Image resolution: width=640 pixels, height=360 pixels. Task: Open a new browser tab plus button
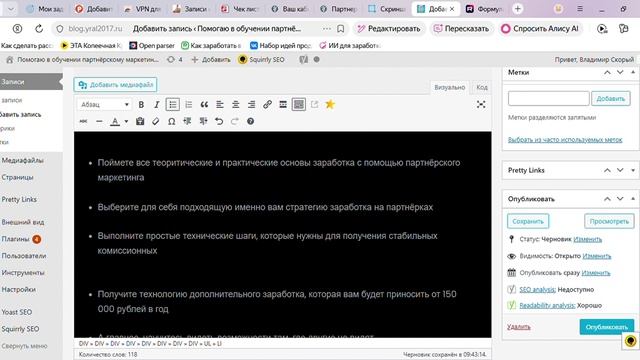click(518, 9)
